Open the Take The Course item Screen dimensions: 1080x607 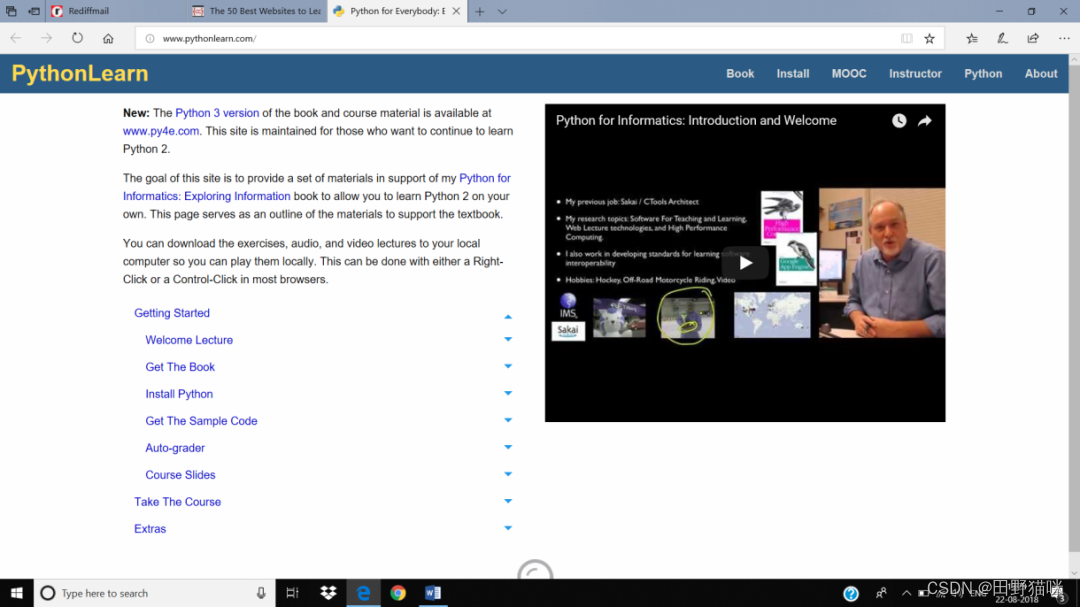(x=177, y=502)
